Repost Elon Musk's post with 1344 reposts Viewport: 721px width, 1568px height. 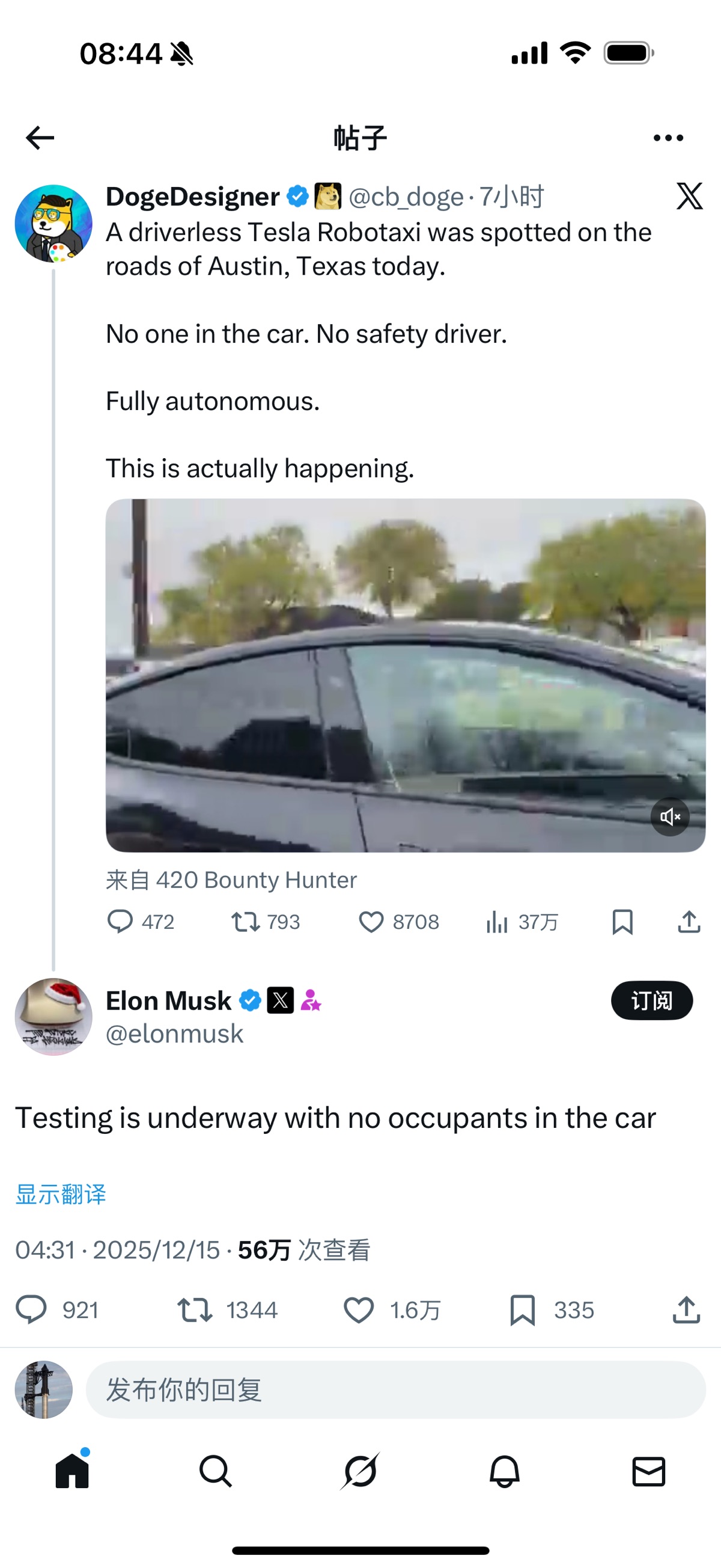coord(228,1309)
